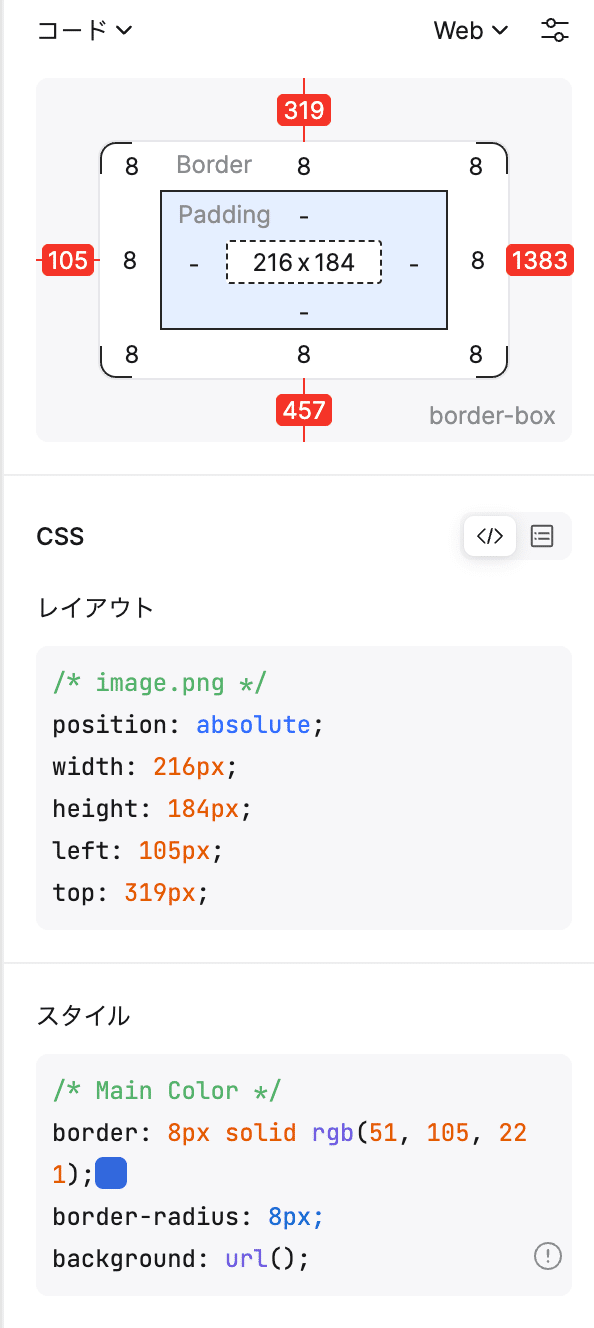Open the code settings sliders icon
The image size is (594, 1328).
click(555, 31)
